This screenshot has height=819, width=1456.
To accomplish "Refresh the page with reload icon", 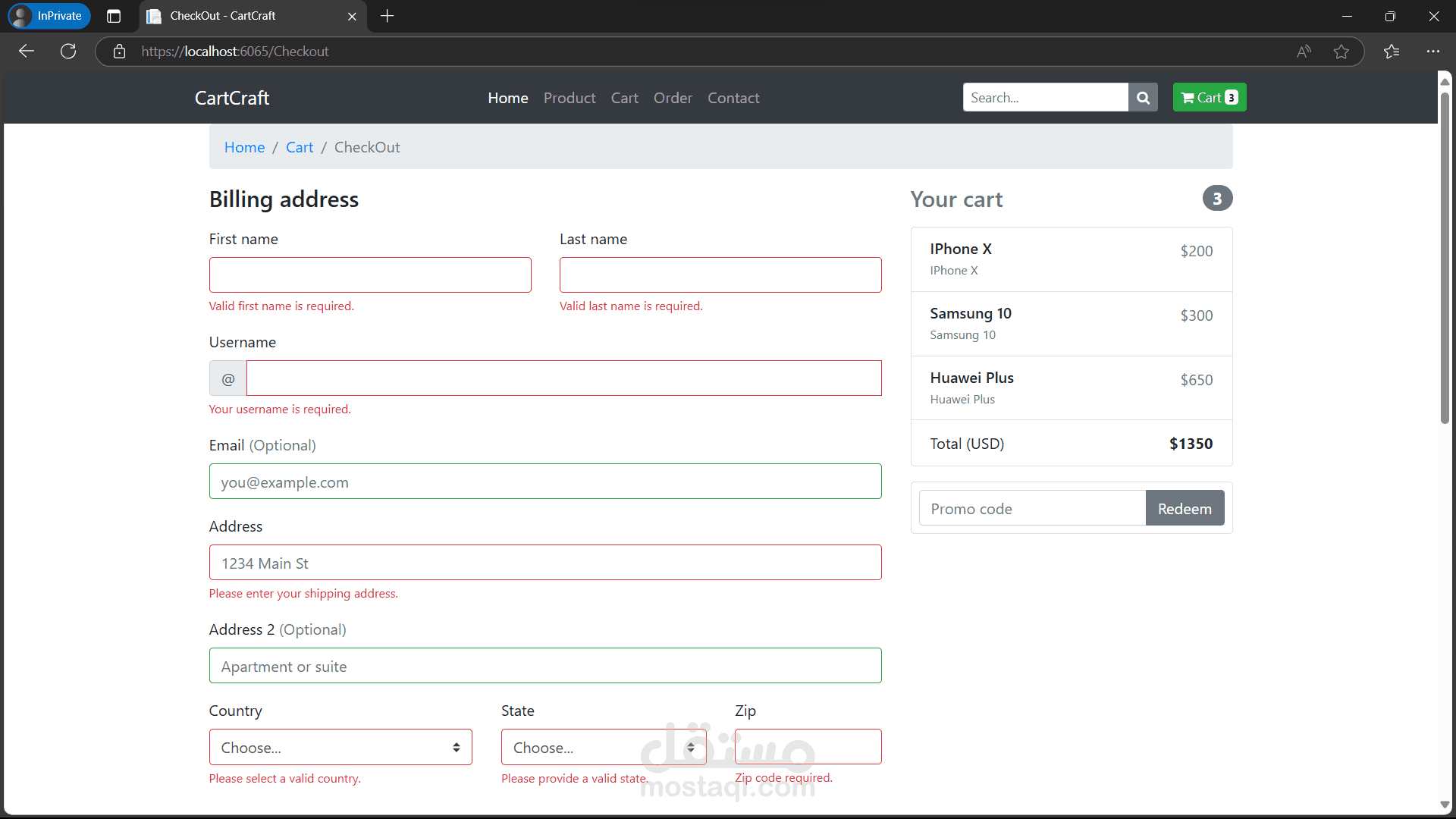I will 68,52.
